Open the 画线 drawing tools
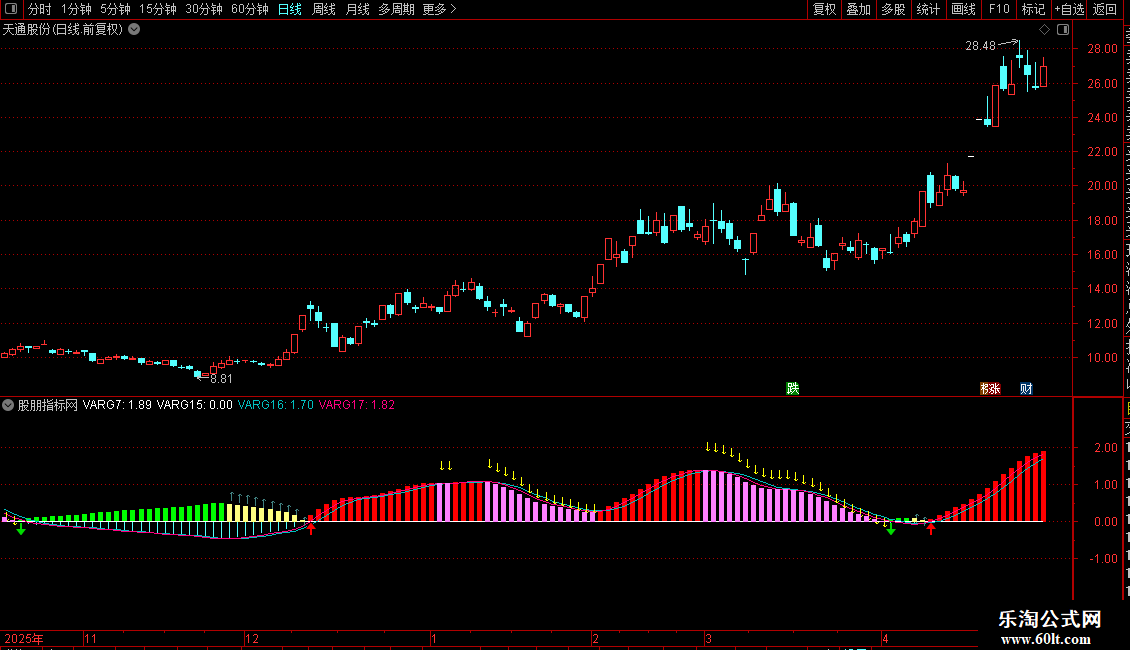The image size is (1130, 650). [963, 9]
